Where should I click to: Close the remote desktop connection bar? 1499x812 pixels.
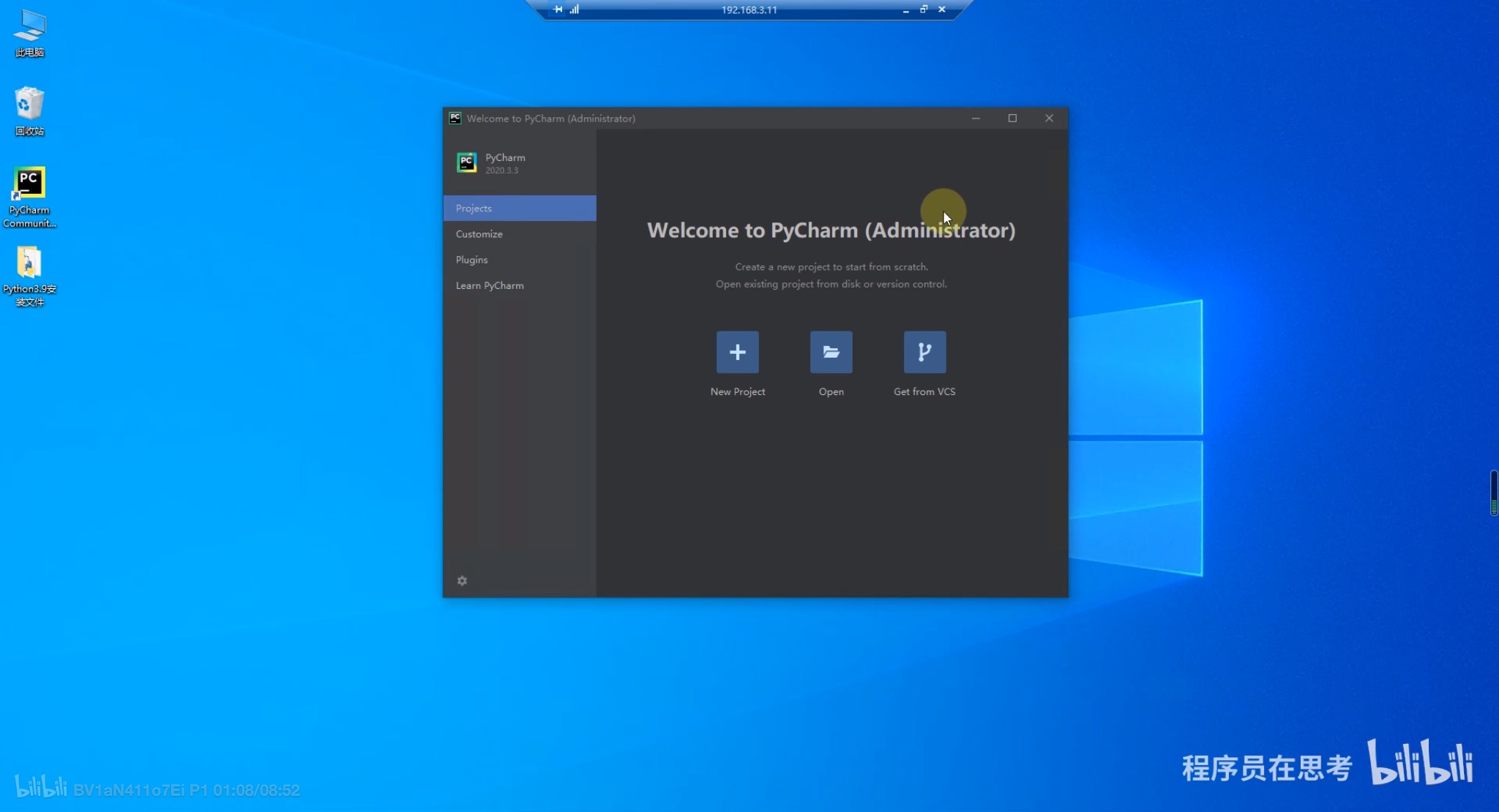click(942, 10)
